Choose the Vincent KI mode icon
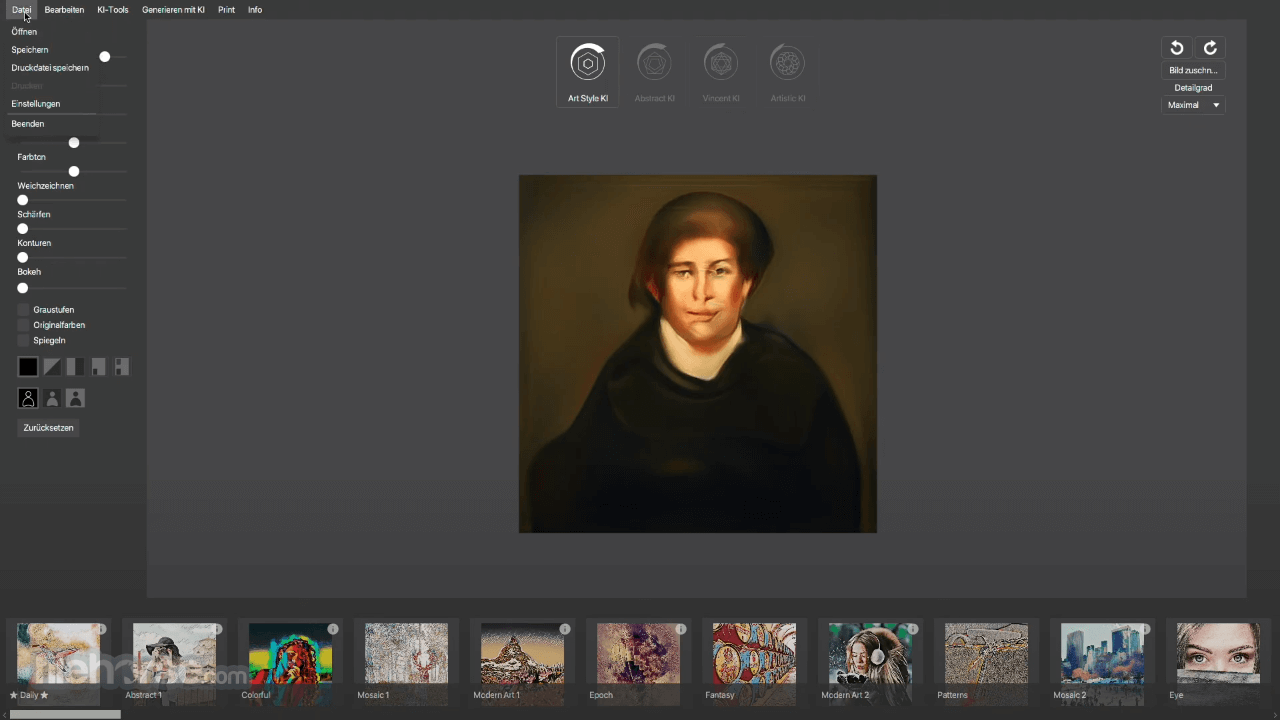The width and height of the screenshot is (1280, 720). 721,63
